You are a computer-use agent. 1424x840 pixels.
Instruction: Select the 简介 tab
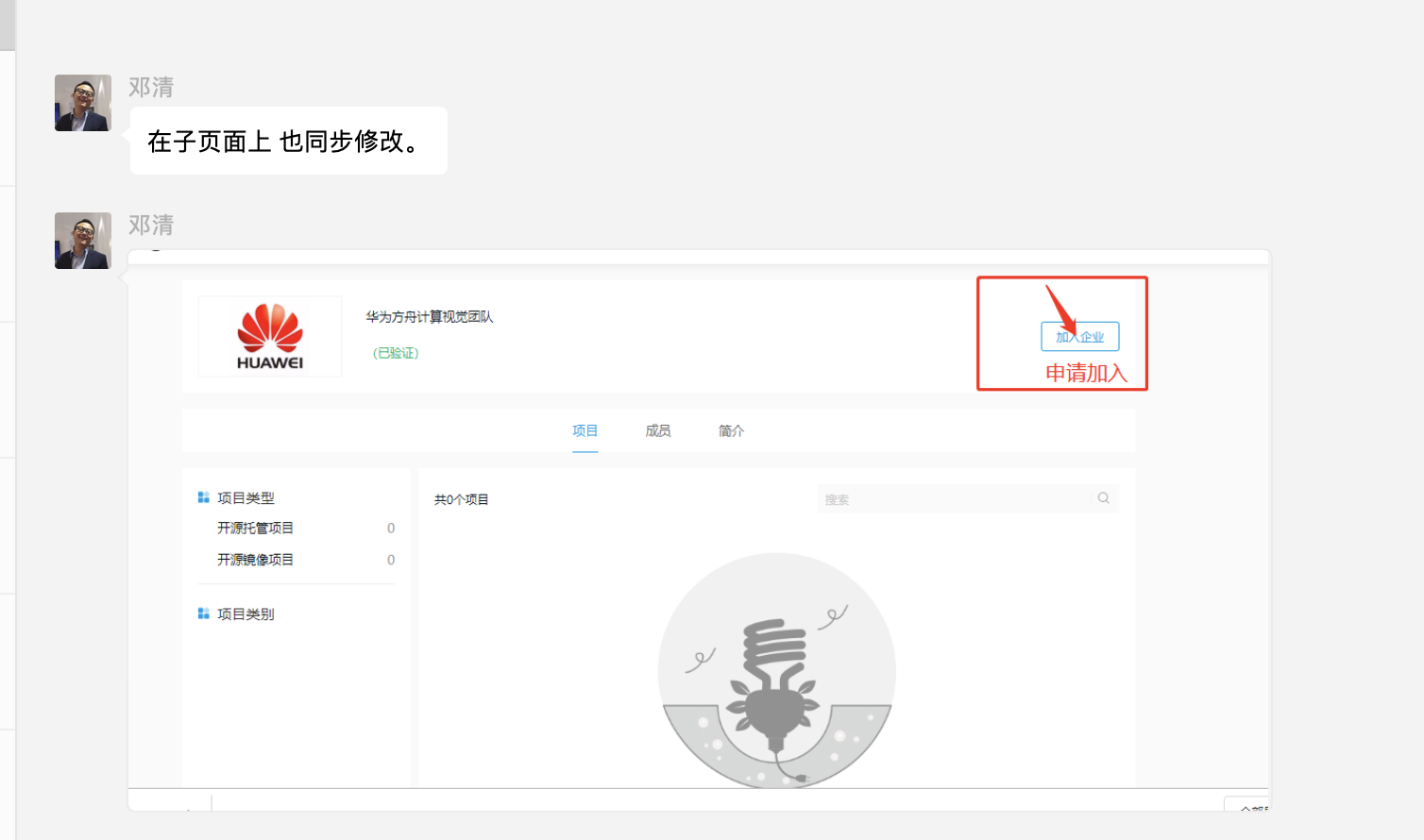[731, 430]
